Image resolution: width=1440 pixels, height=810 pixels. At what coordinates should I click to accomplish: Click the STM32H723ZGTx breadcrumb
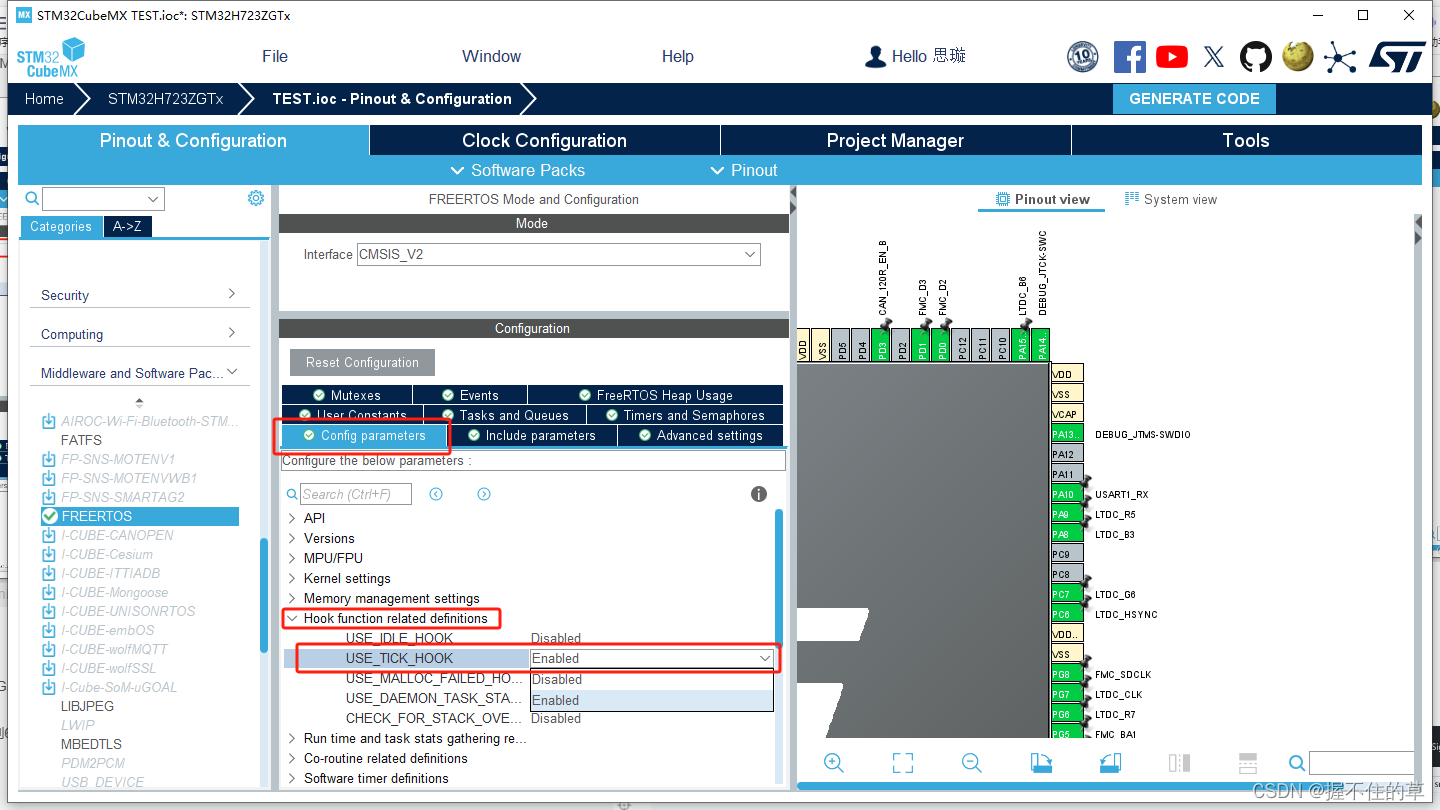point(166,99)
